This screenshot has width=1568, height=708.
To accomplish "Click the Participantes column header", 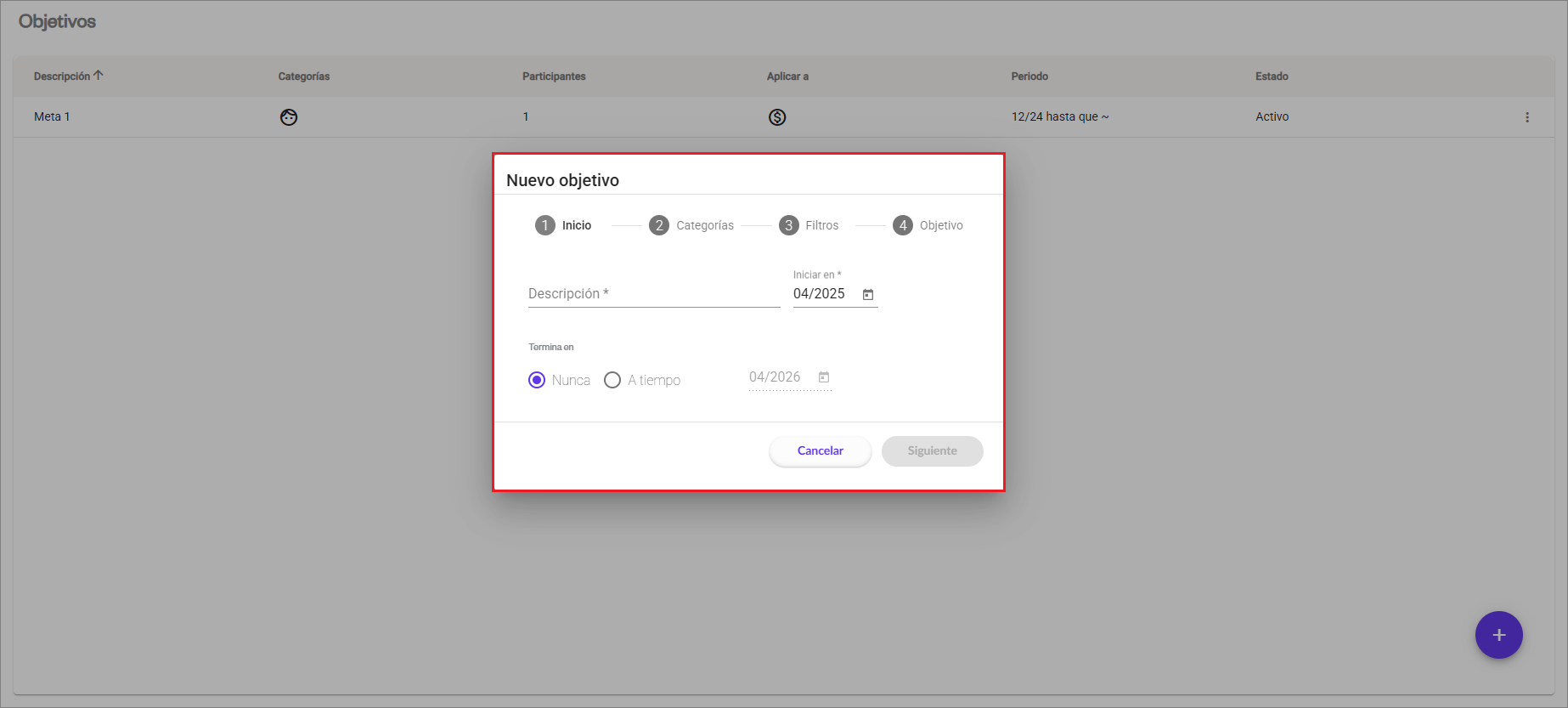I will (x=554, y=76).
